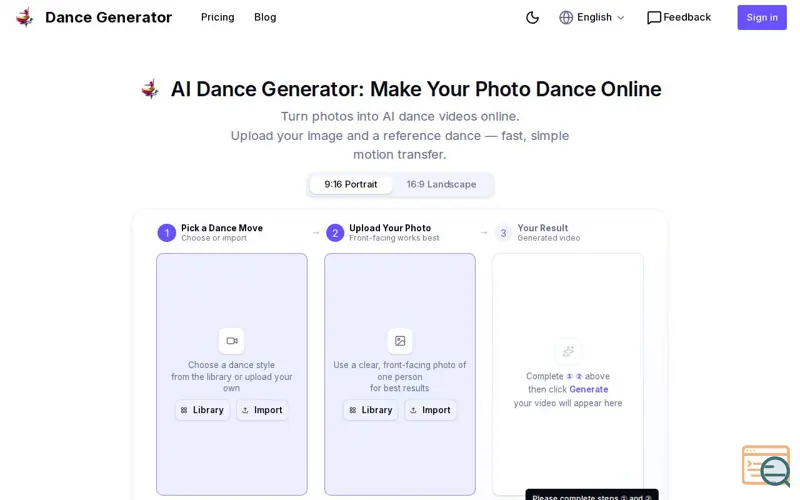Open the Blog page
Viewport: 800px width, 500px height.
coord(265,17)
